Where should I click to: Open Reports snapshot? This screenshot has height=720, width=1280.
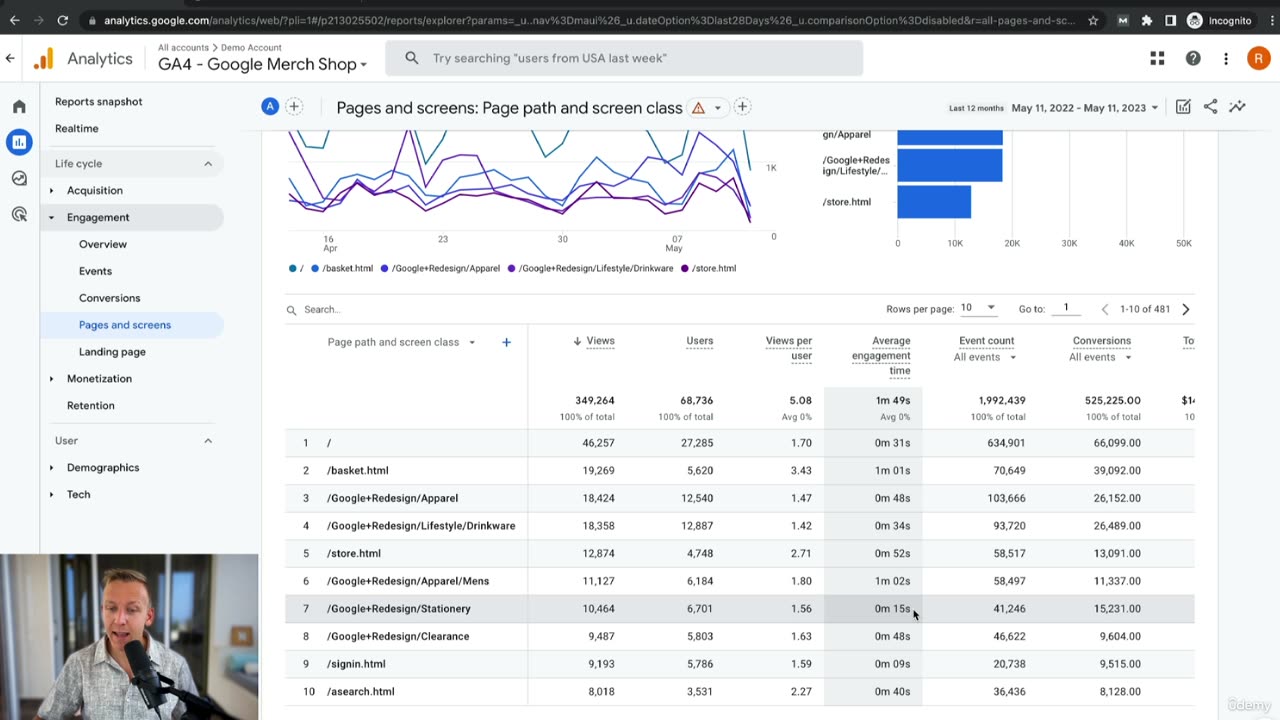tap(98, 102)
